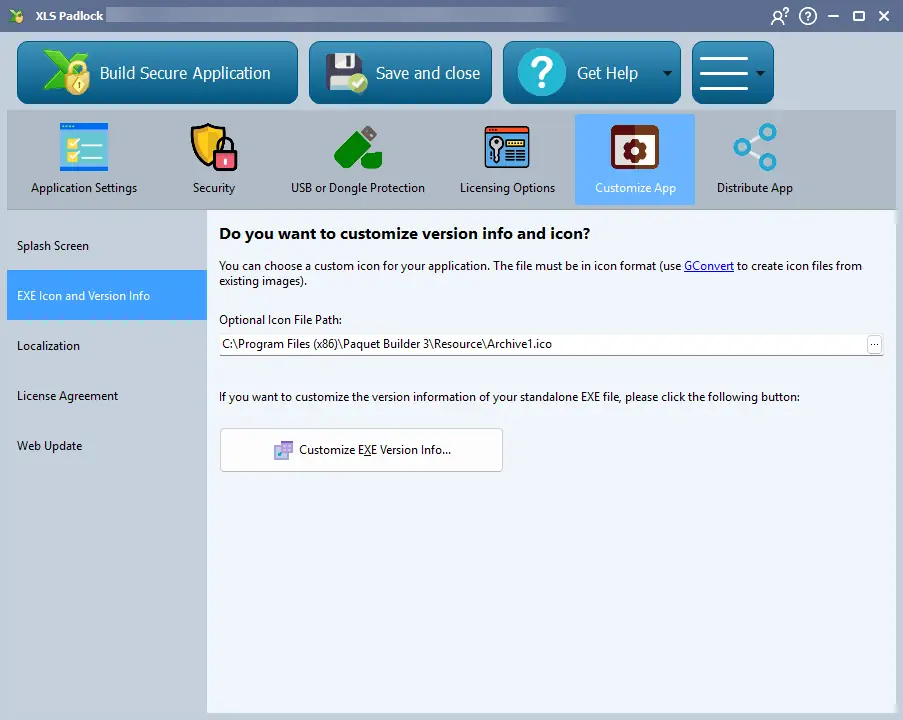Browse for icon file with ellipsis button
903x720 pixels.
pos(874,344)
